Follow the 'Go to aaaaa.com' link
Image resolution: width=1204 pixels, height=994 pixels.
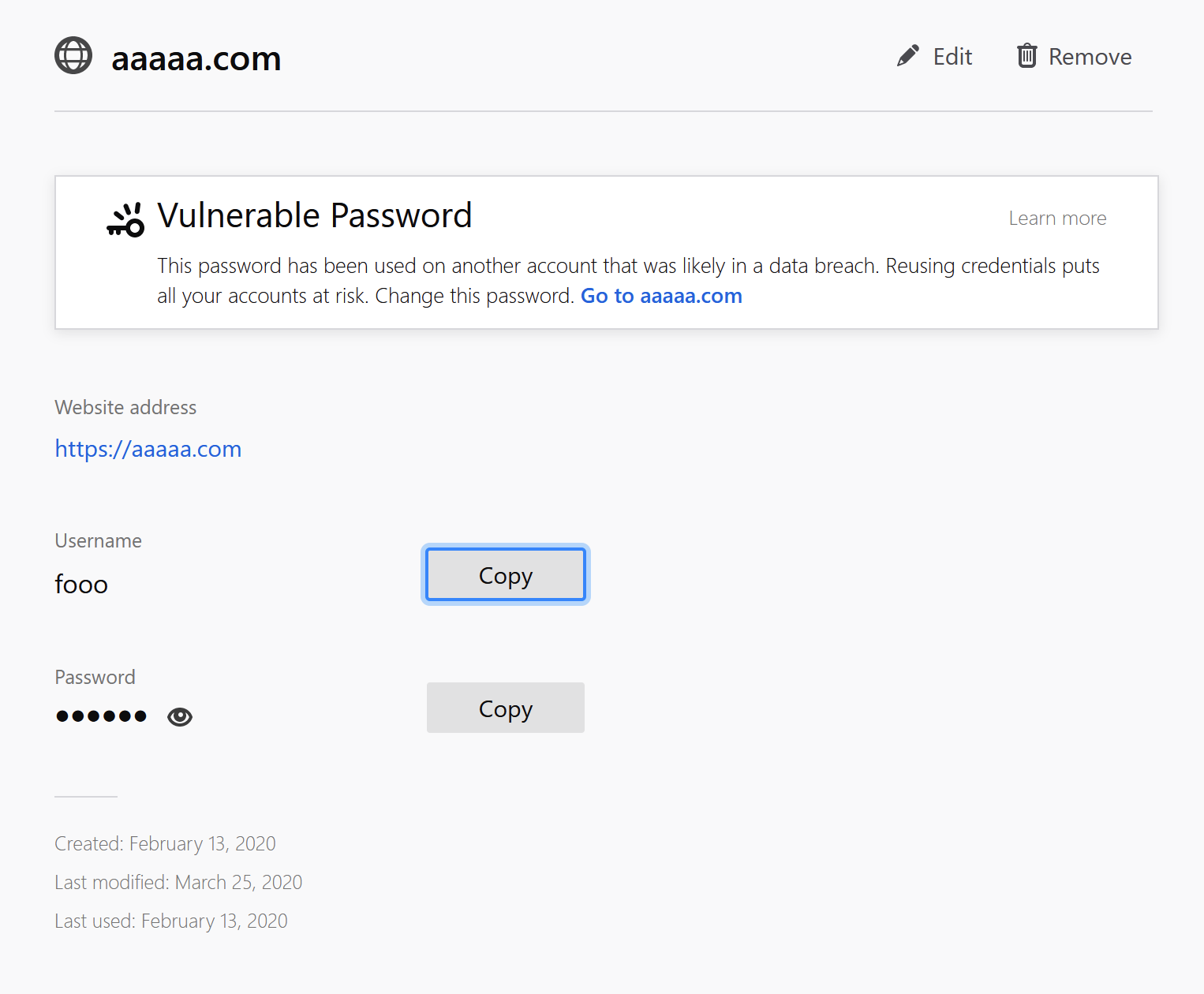point(661,296)
